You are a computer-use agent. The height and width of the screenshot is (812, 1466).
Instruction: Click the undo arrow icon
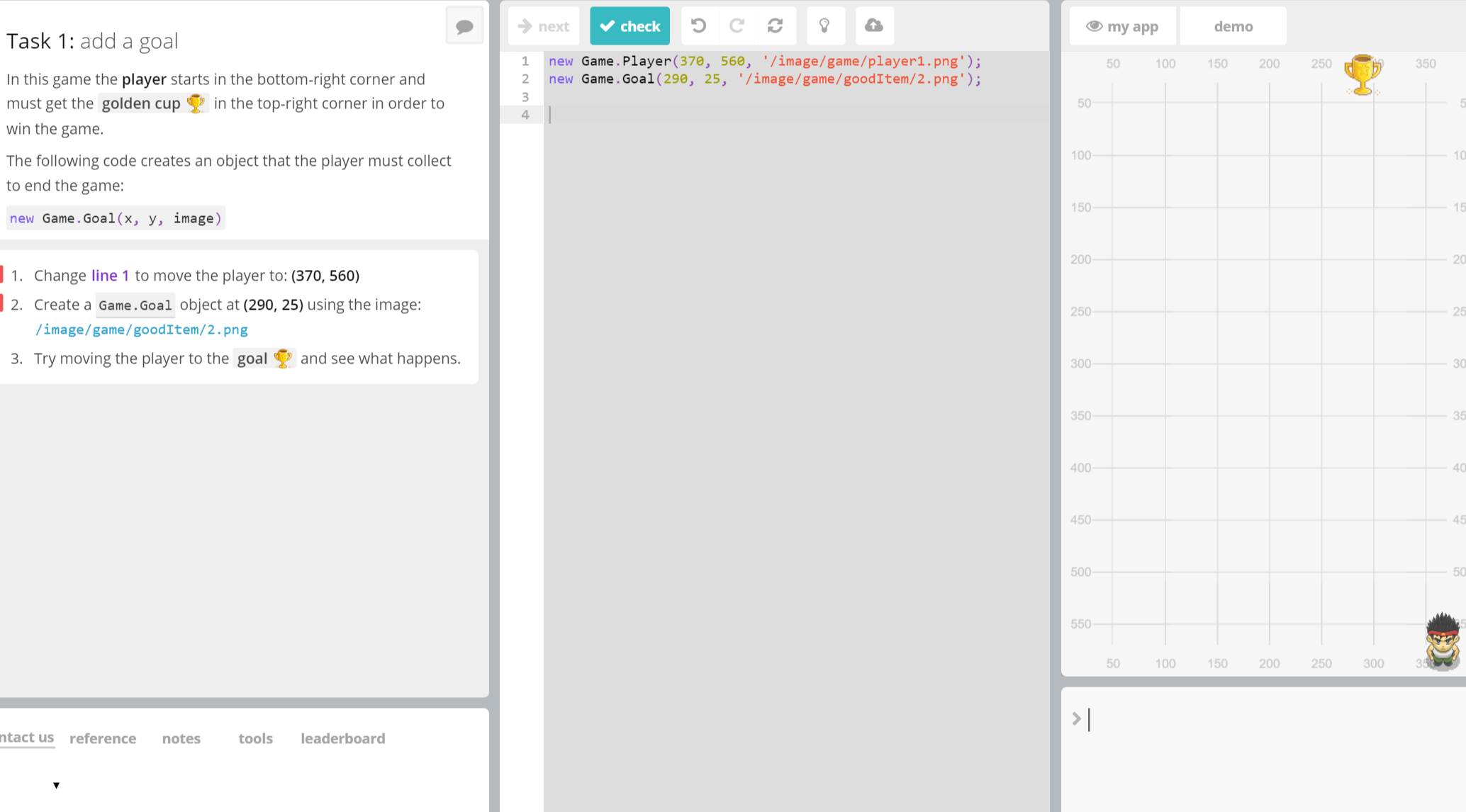coord(699,26)
